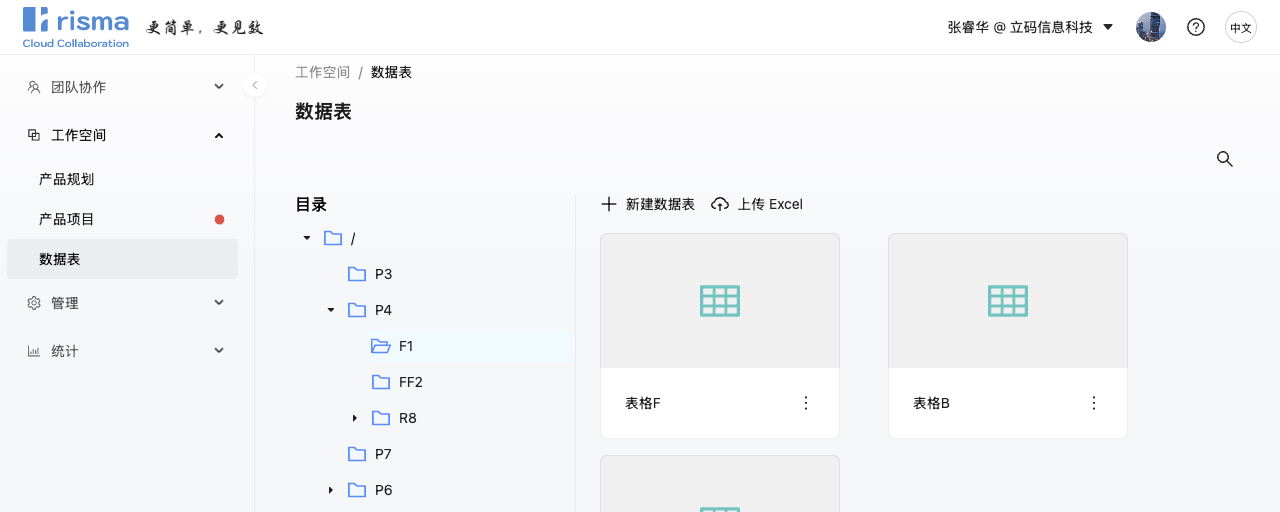This screenshot has height=512, width=1280.
Task: Select the P6 folder label
Action: pos(384,490)
